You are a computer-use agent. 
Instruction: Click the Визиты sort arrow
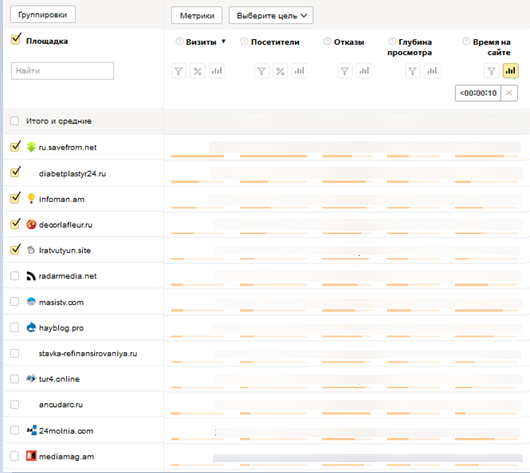point(223,42)
